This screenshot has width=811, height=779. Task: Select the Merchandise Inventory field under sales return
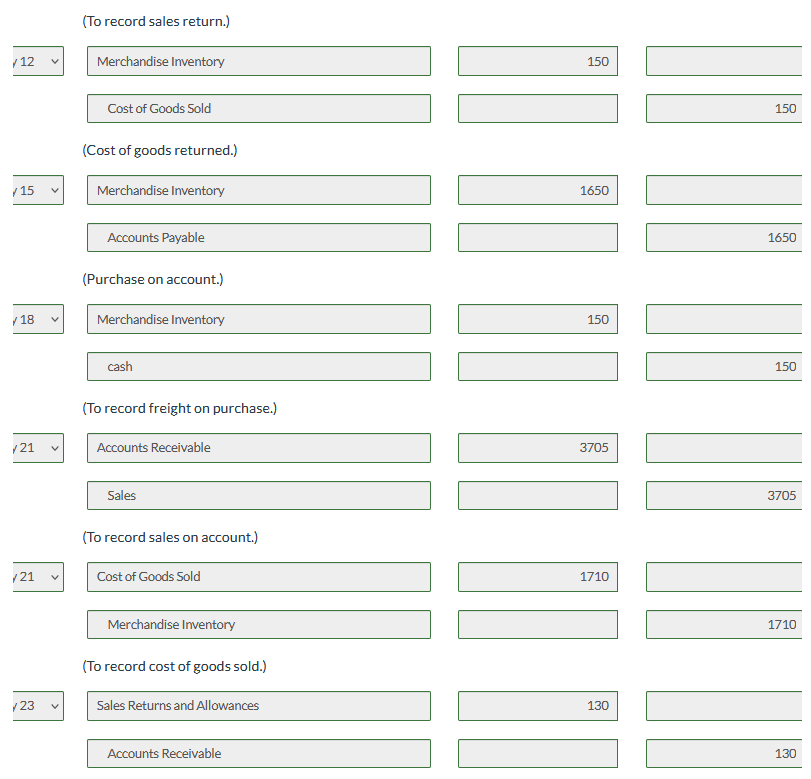[258, 61]
